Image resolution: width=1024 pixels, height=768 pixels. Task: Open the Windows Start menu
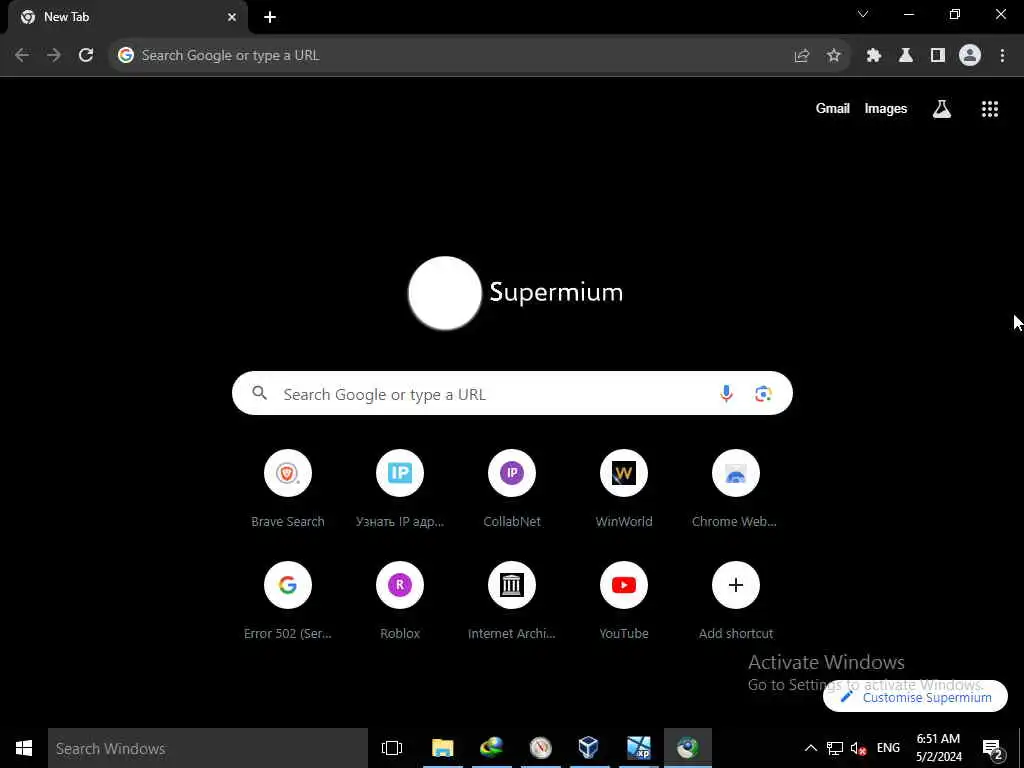(24, 748)
